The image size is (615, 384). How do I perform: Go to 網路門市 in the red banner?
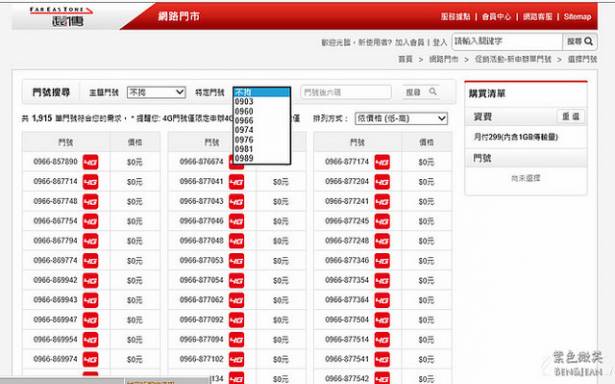(x=179, y=16)
